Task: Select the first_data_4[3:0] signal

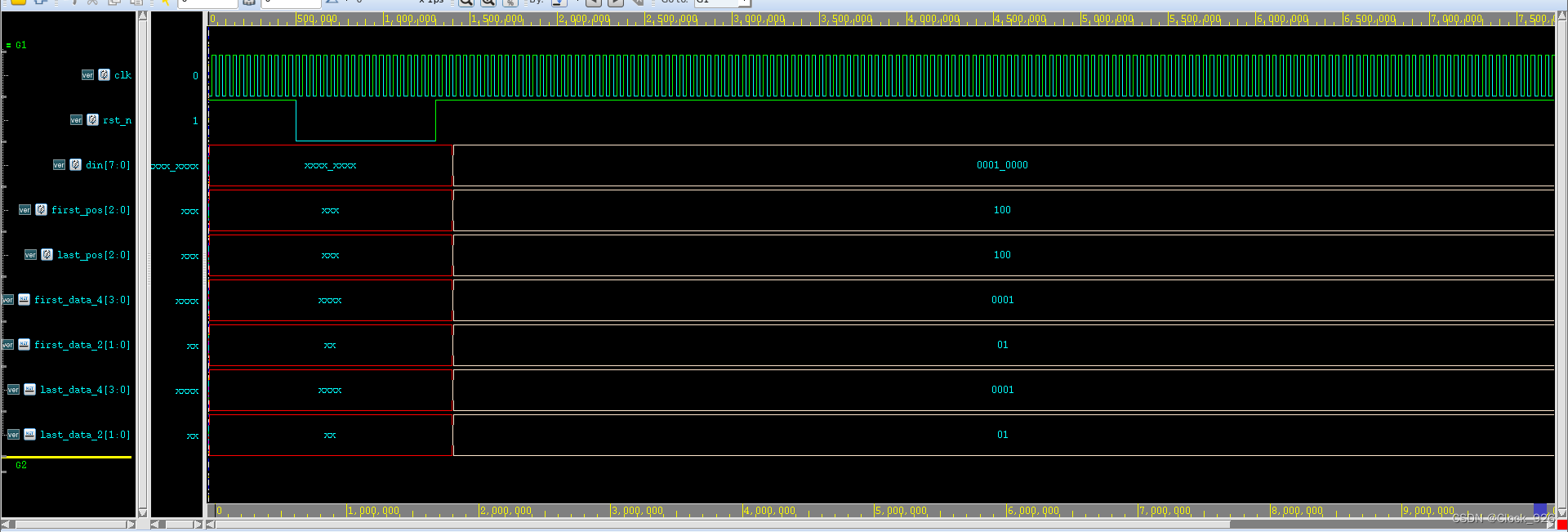Action: tap(82, 300)
